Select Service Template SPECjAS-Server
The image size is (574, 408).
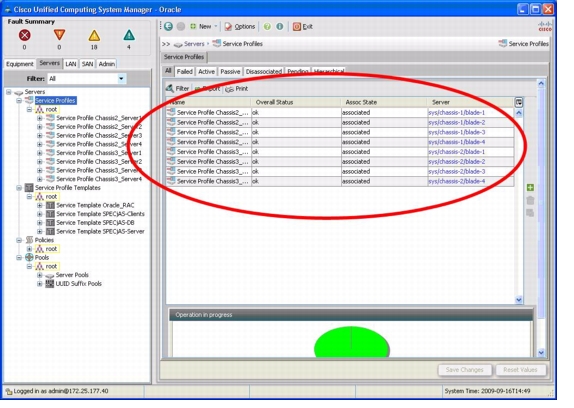100,231
